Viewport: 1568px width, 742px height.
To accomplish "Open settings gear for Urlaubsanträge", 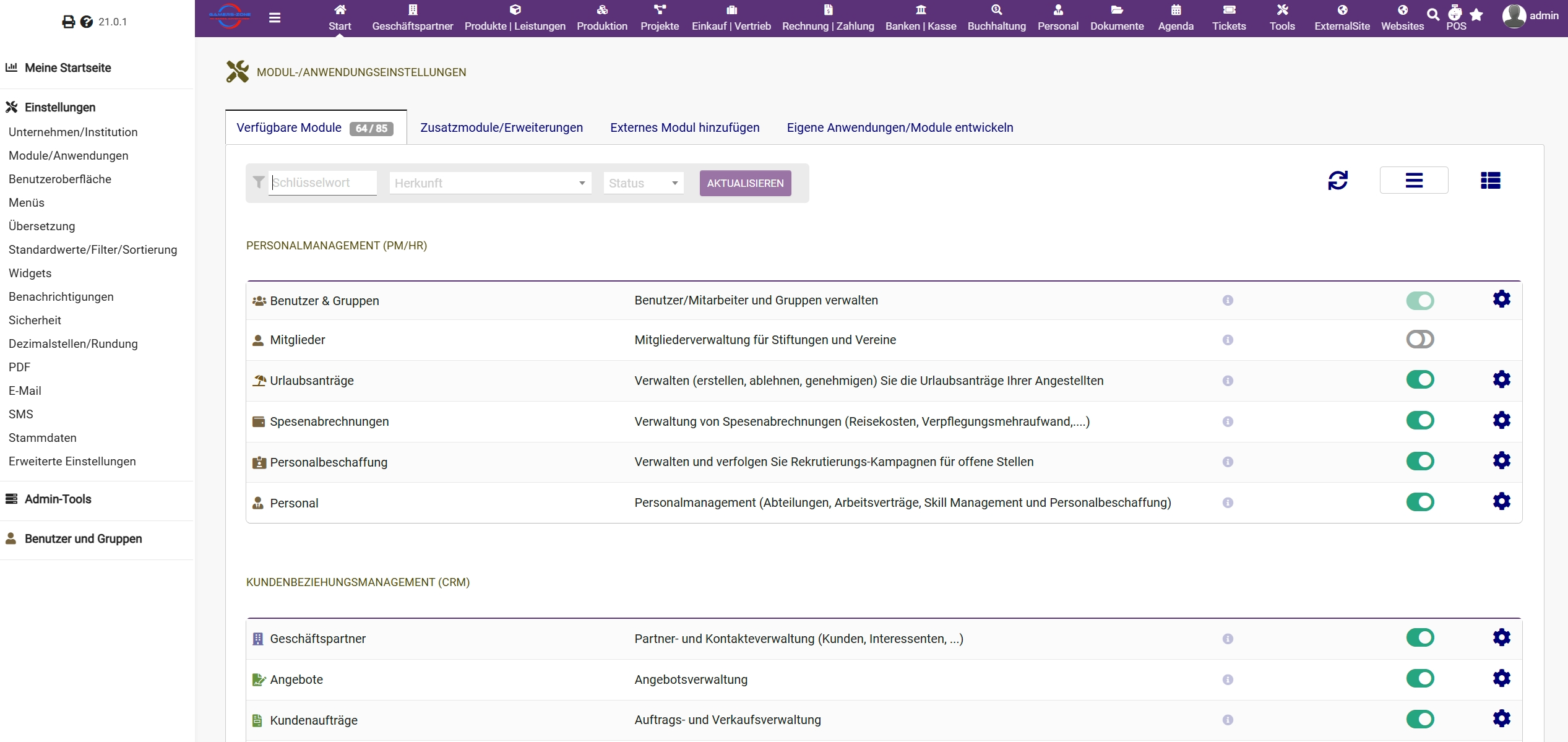I will pyautogui.click(x=1501, y=379).
